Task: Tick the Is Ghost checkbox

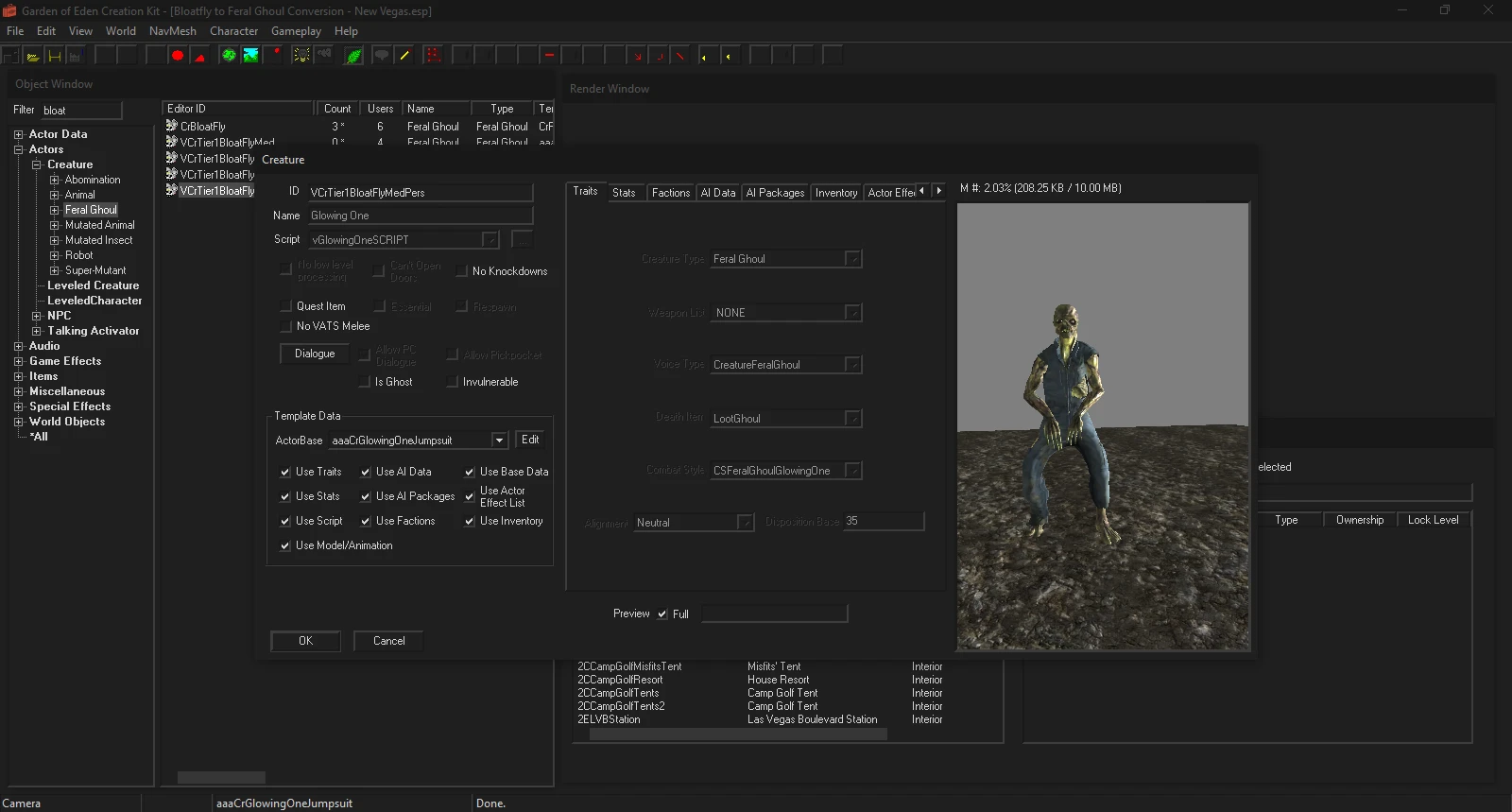Action: [x=364, y=382]
